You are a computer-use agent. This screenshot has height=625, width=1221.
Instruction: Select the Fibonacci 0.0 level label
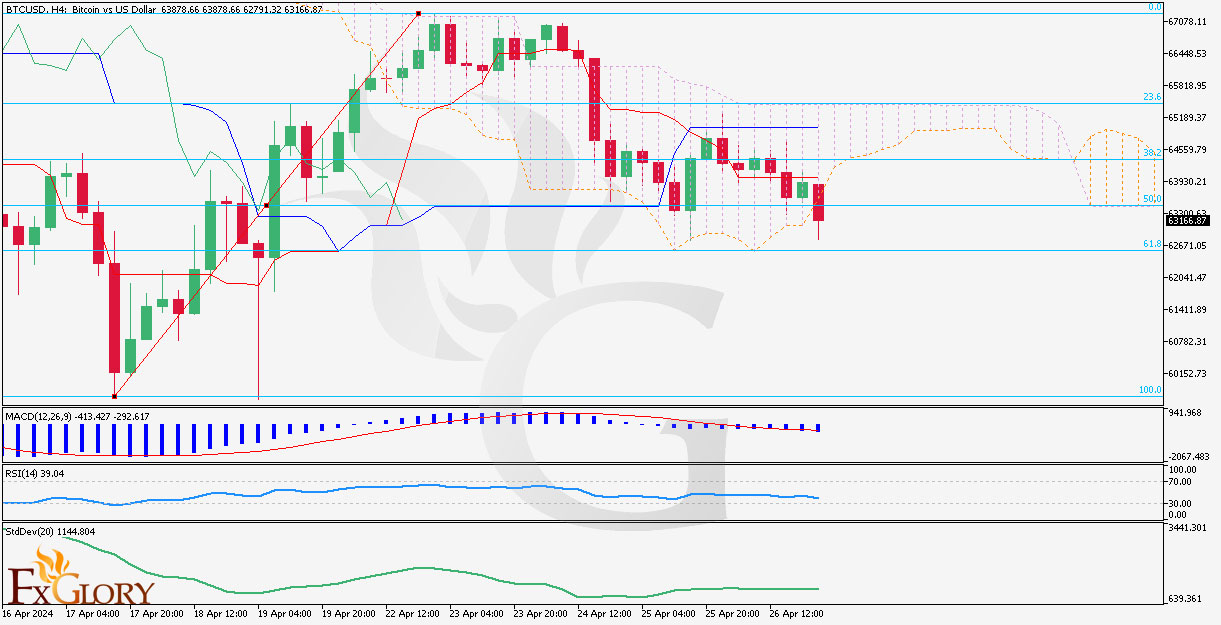[1154, 7]
